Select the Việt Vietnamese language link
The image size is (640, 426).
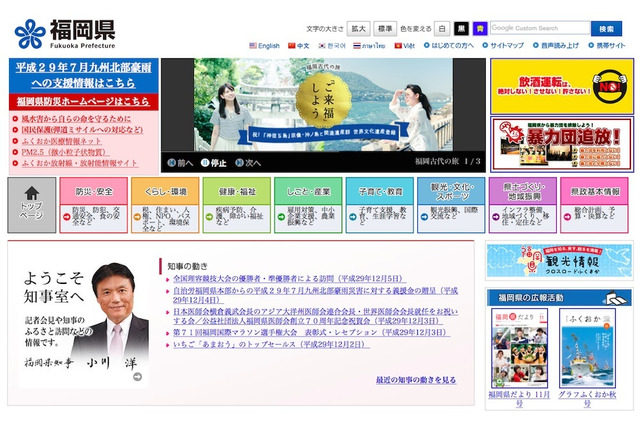click(404, 46)
